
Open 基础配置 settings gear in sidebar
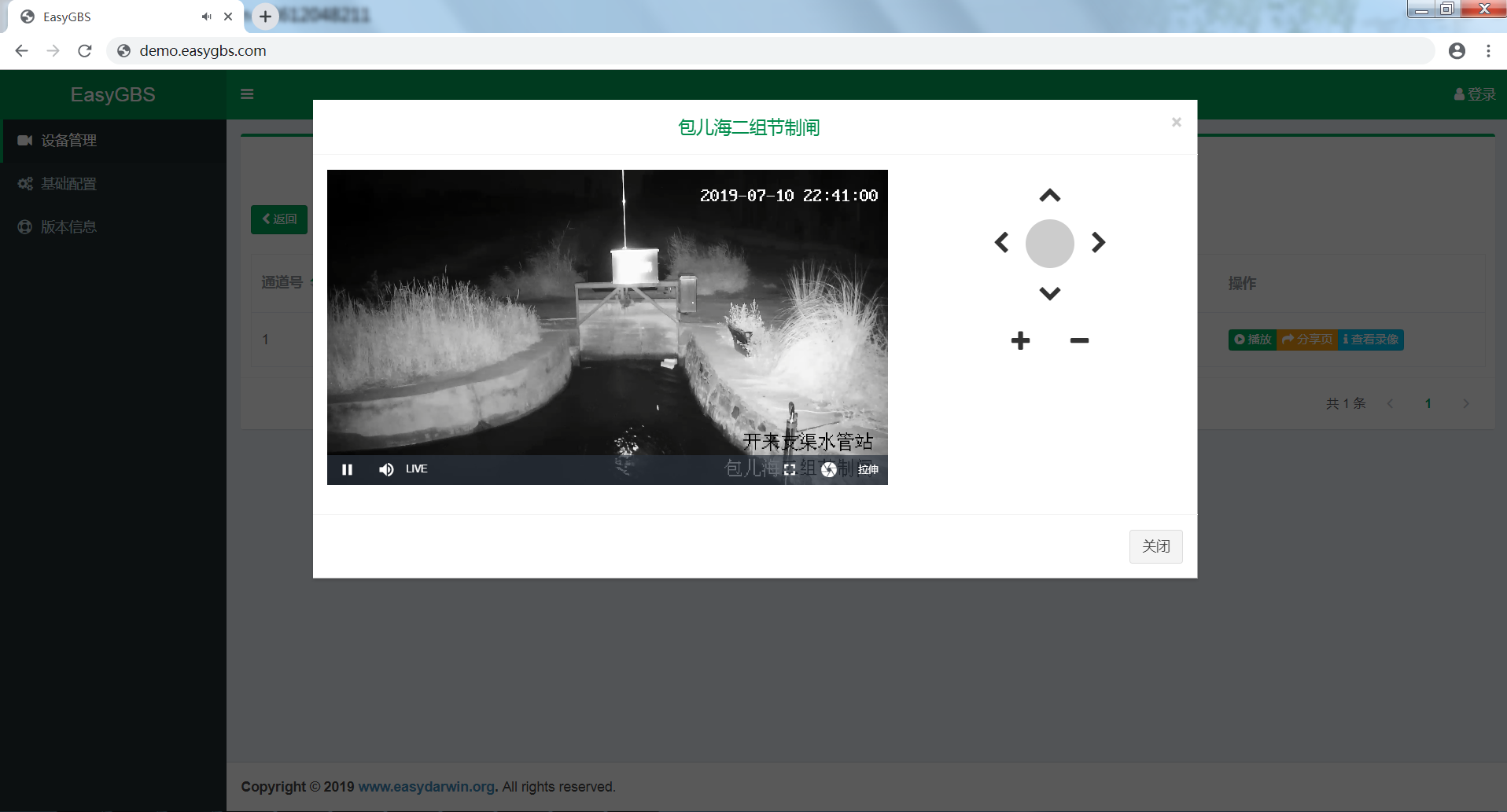click(x=24, y=183)
